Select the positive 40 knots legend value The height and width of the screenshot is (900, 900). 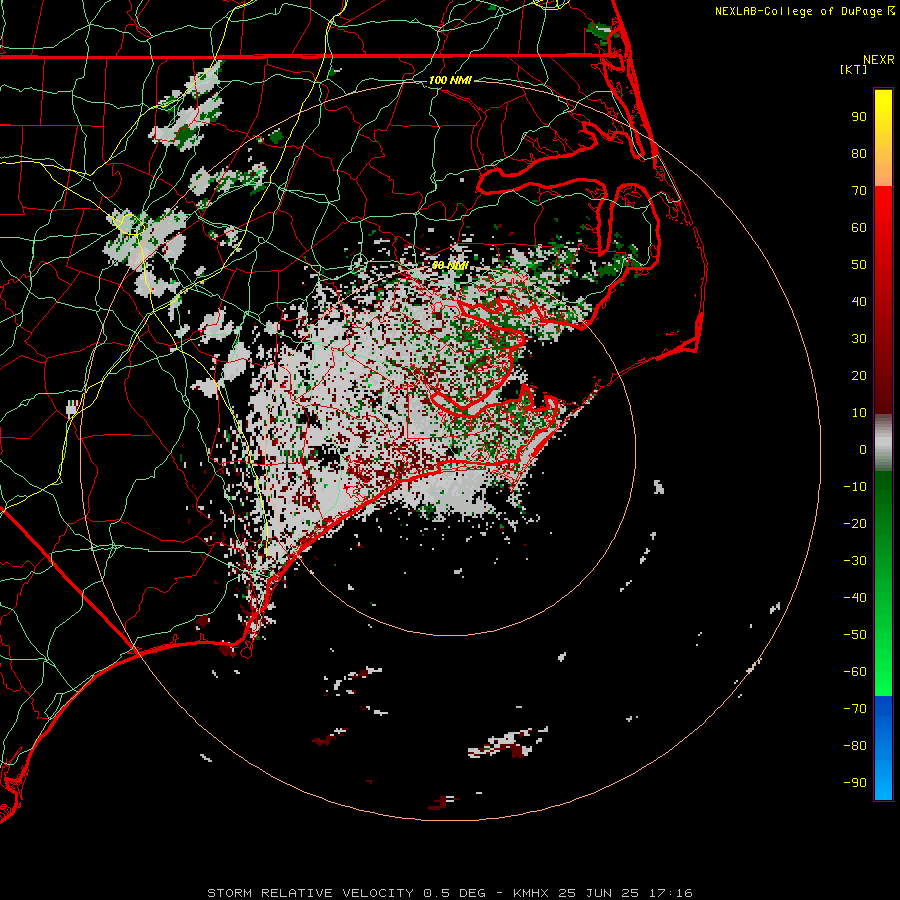point(859,301)
